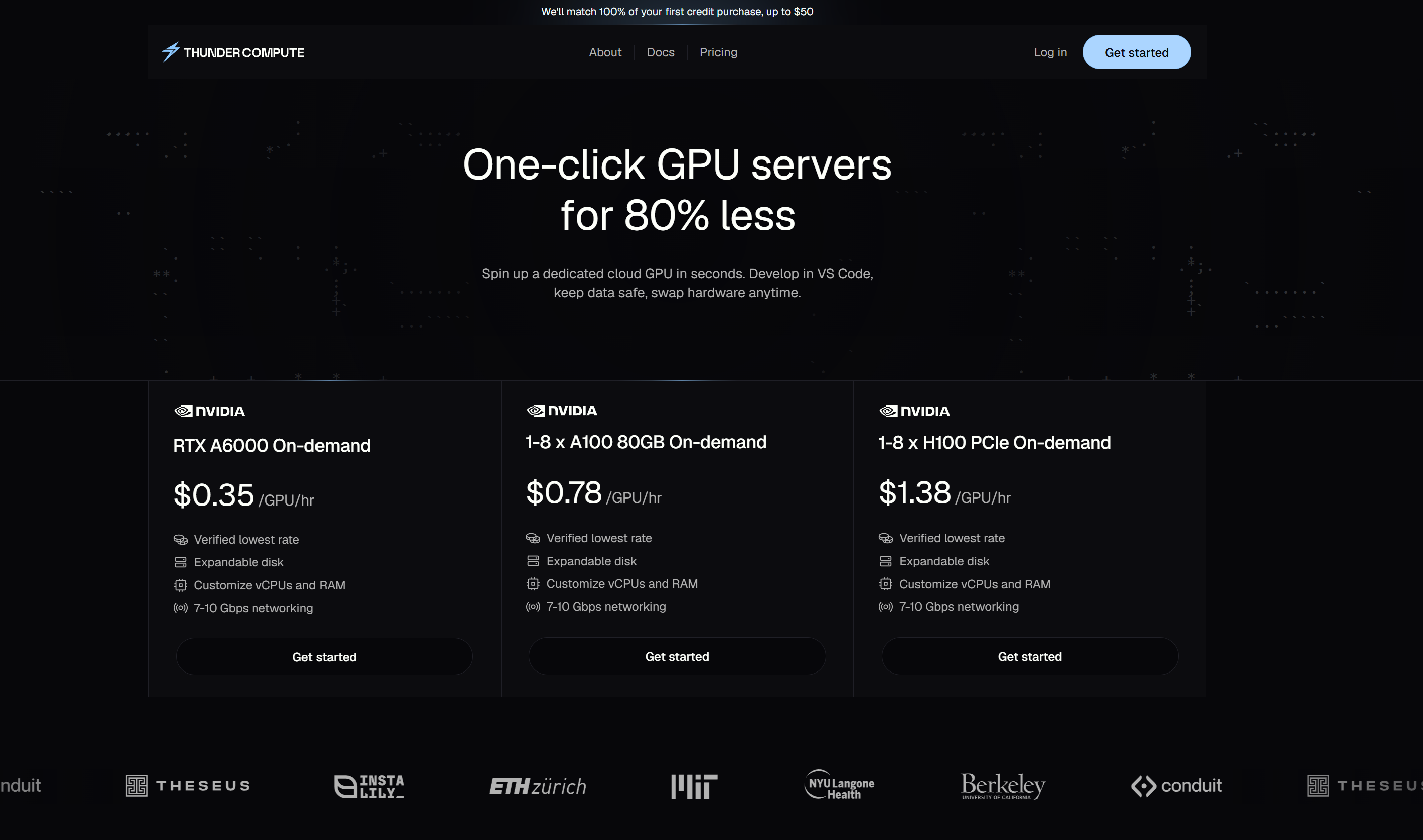Click the coins icon beside A6000 Verified lowest rate
Screen dimensions: 1423x840
pos(180,540)
